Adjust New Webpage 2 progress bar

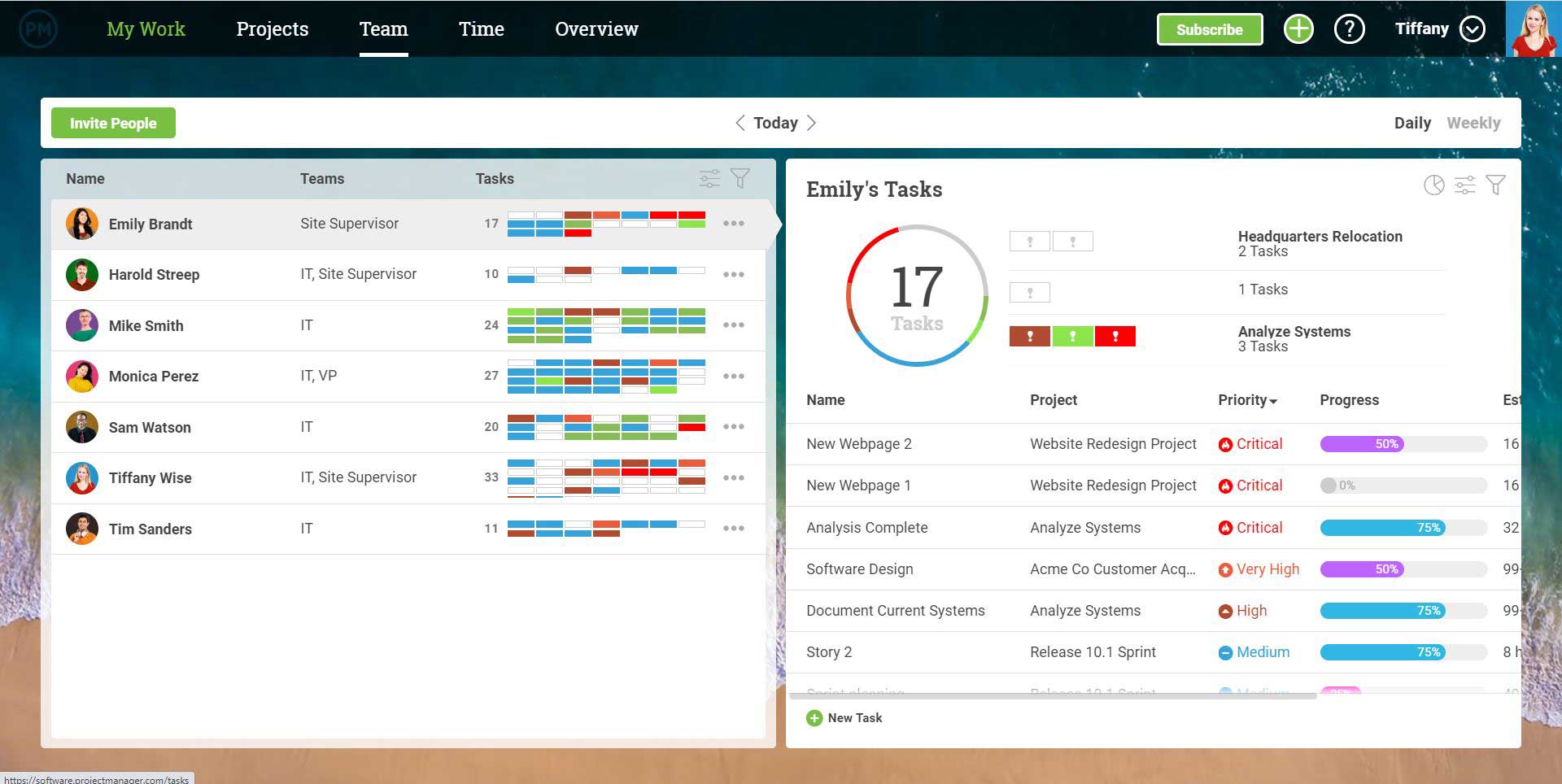(x=1403, y=444)
